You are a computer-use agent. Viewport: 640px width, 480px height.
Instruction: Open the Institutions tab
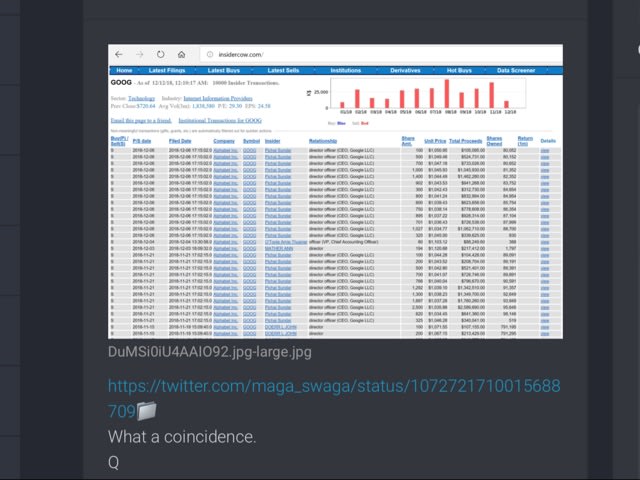click(x=345, y=71)
